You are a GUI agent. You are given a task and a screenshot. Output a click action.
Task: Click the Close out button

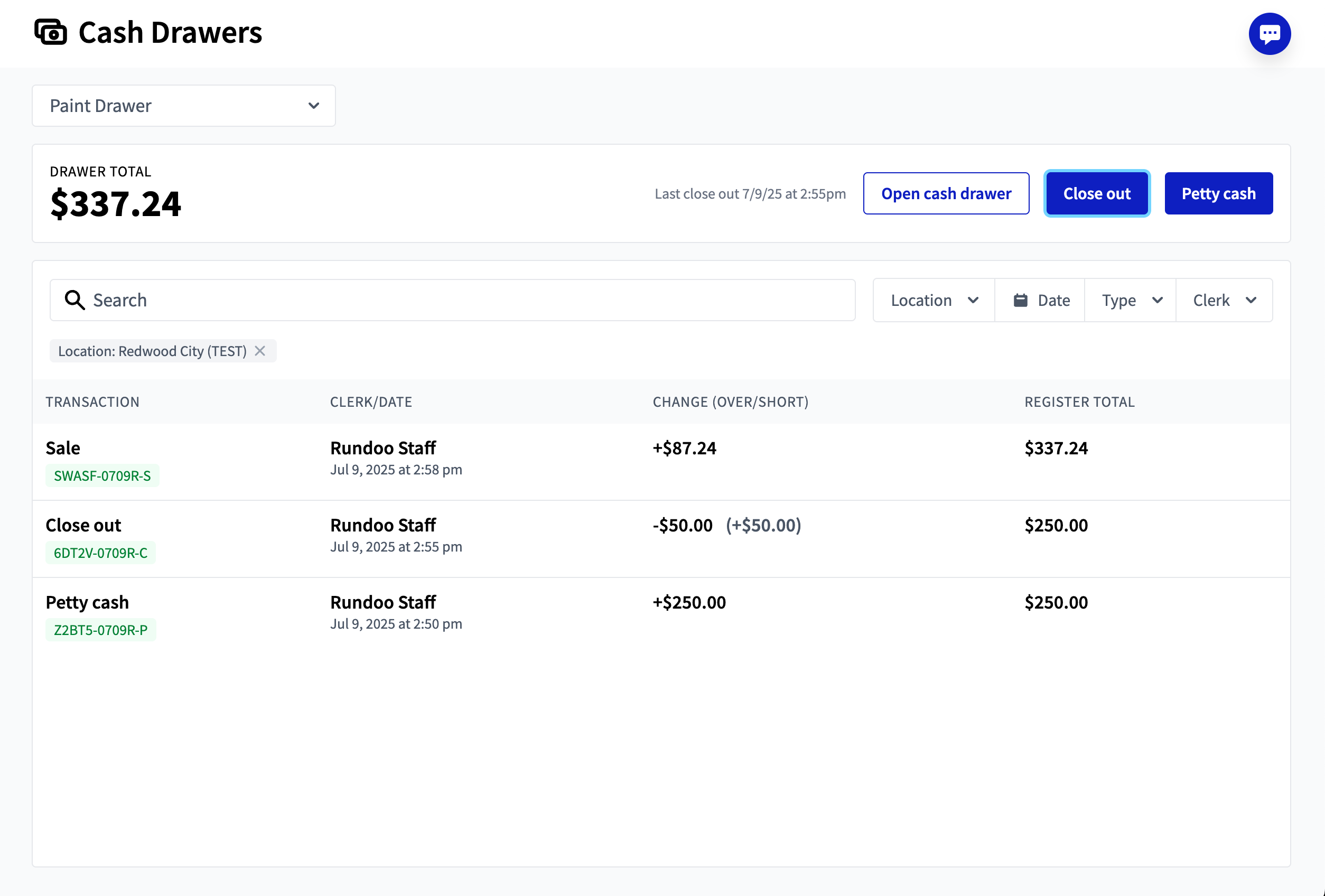click(x=1096, y=194)
